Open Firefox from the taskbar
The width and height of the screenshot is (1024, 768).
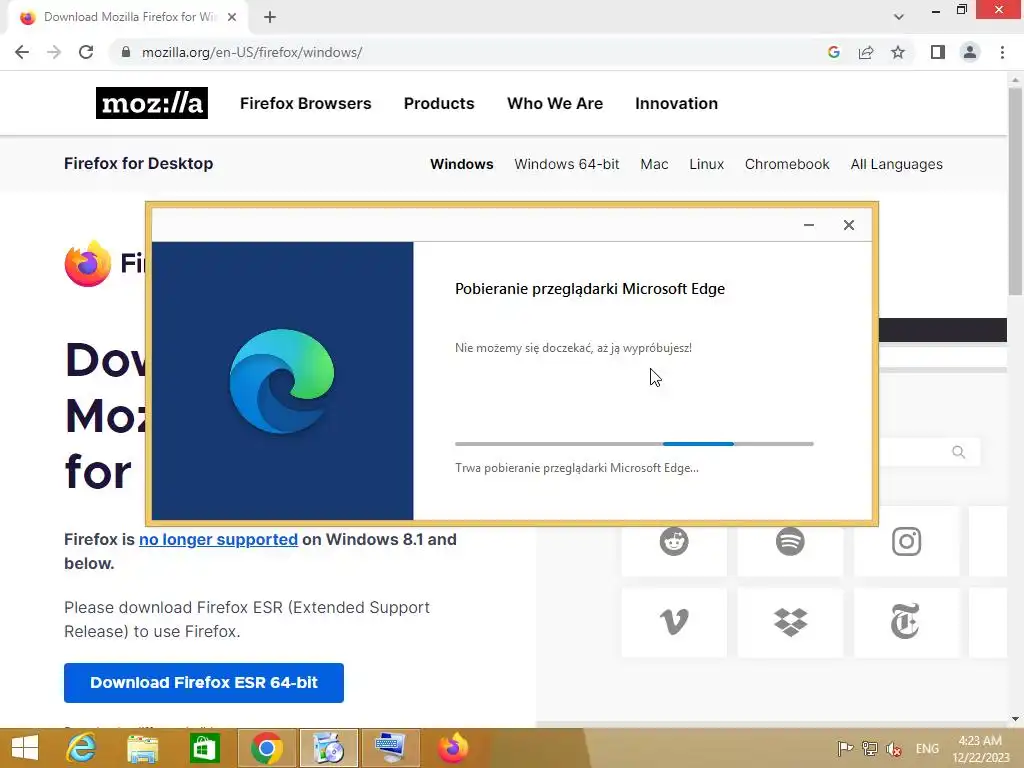click(453, 748)
